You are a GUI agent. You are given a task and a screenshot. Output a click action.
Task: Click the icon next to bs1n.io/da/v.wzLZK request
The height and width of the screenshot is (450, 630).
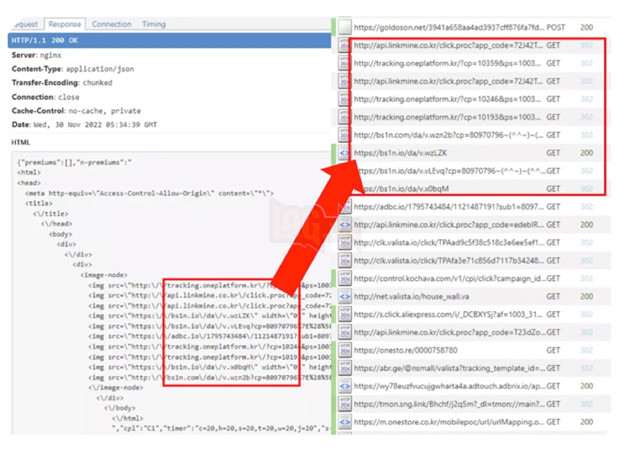coord(344,153)
